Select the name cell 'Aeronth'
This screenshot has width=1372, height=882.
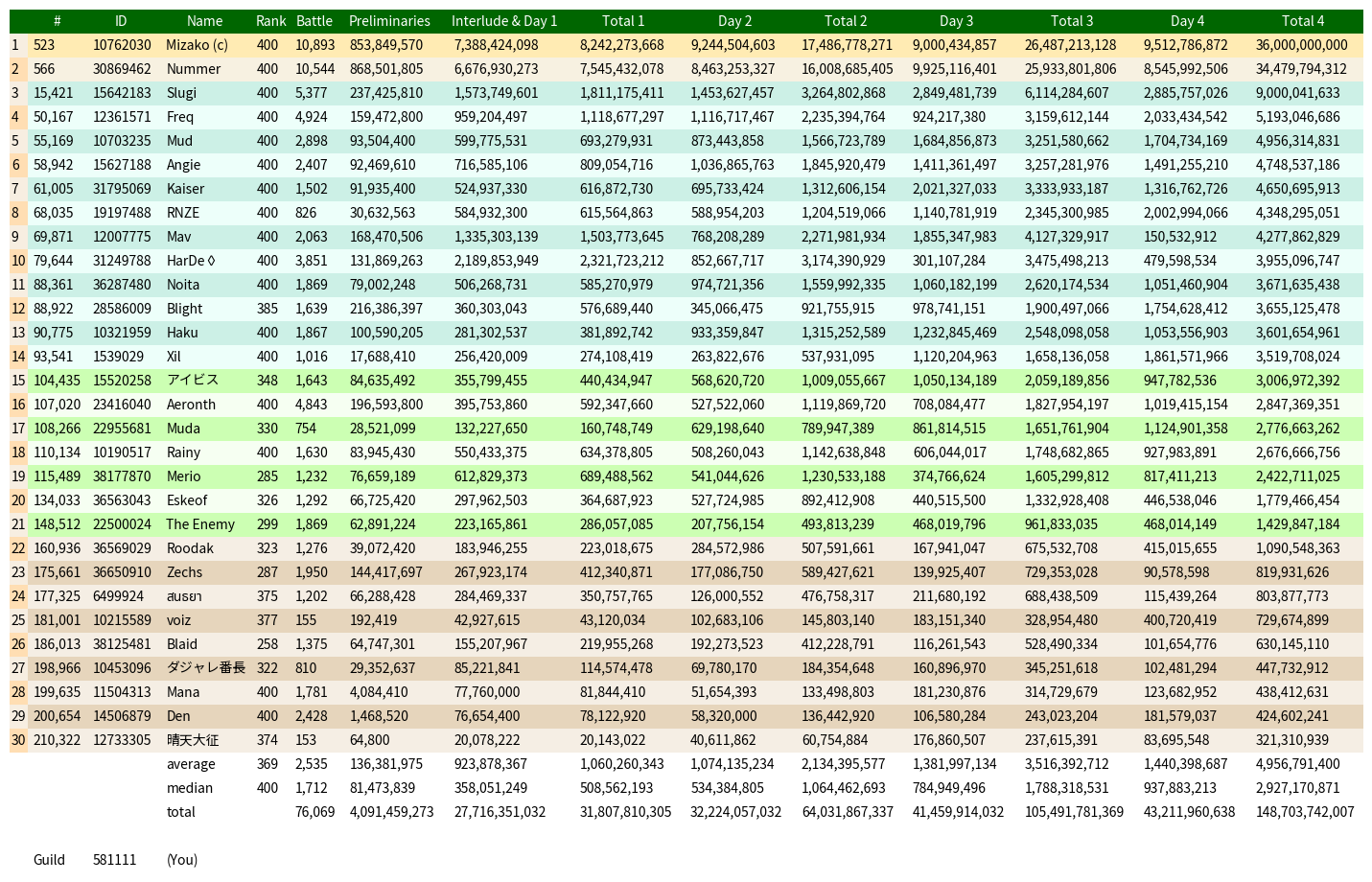coord(191,405)
